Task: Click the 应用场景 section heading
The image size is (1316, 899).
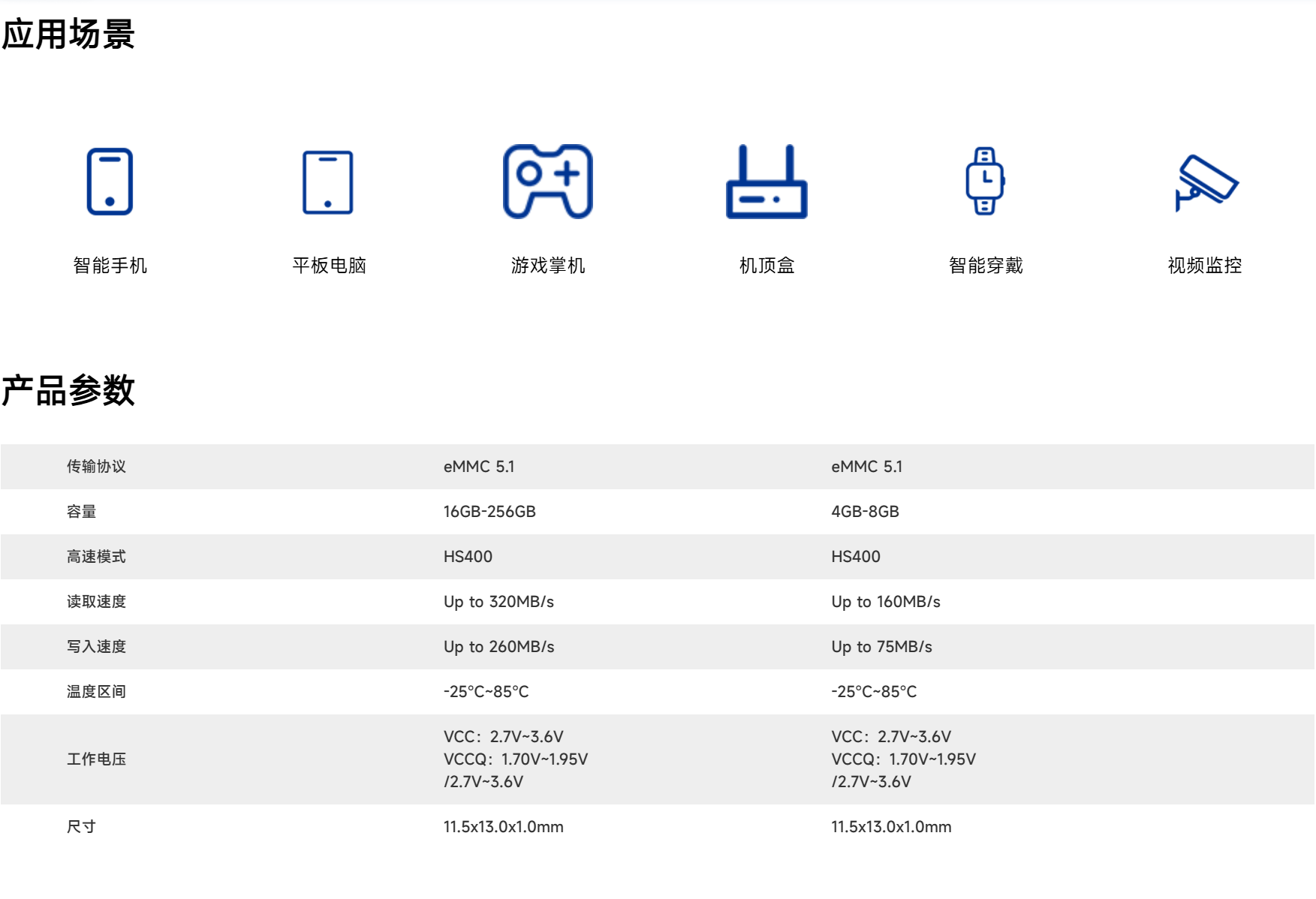Action: 68,35
